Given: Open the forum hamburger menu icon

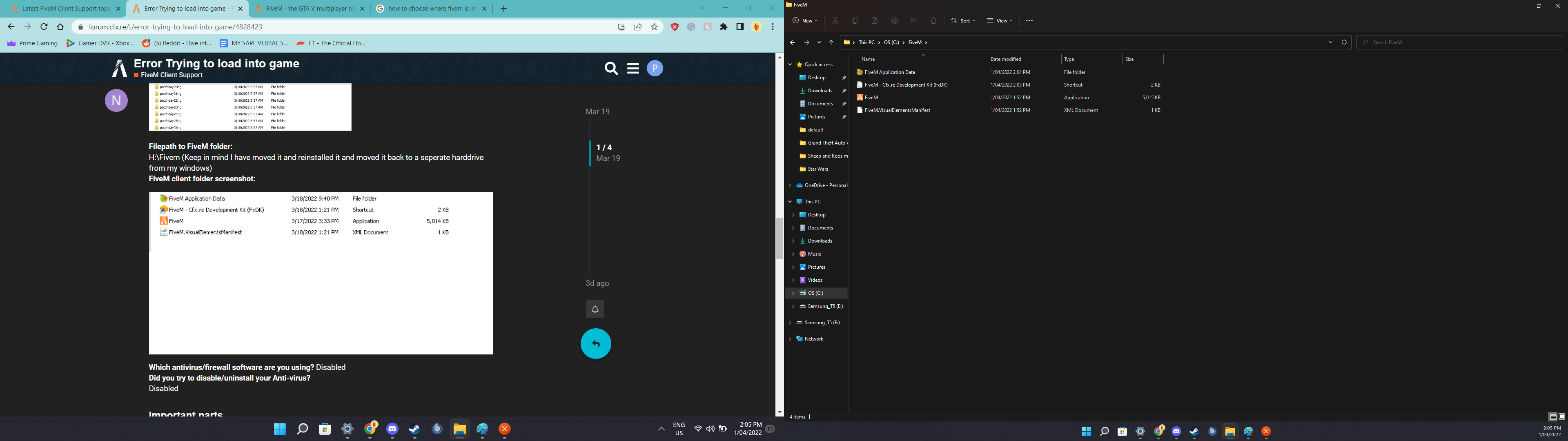Looking at the screenshot, I should (x=633, y=69).
